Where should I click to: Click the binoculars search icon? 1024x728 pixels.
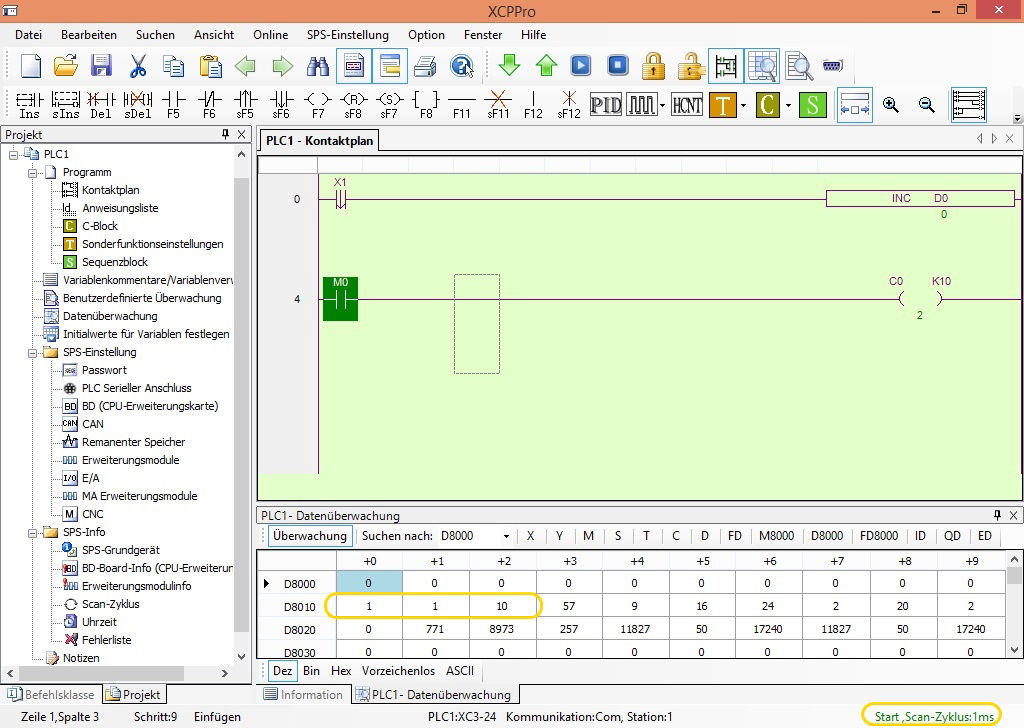click(318, 66)
